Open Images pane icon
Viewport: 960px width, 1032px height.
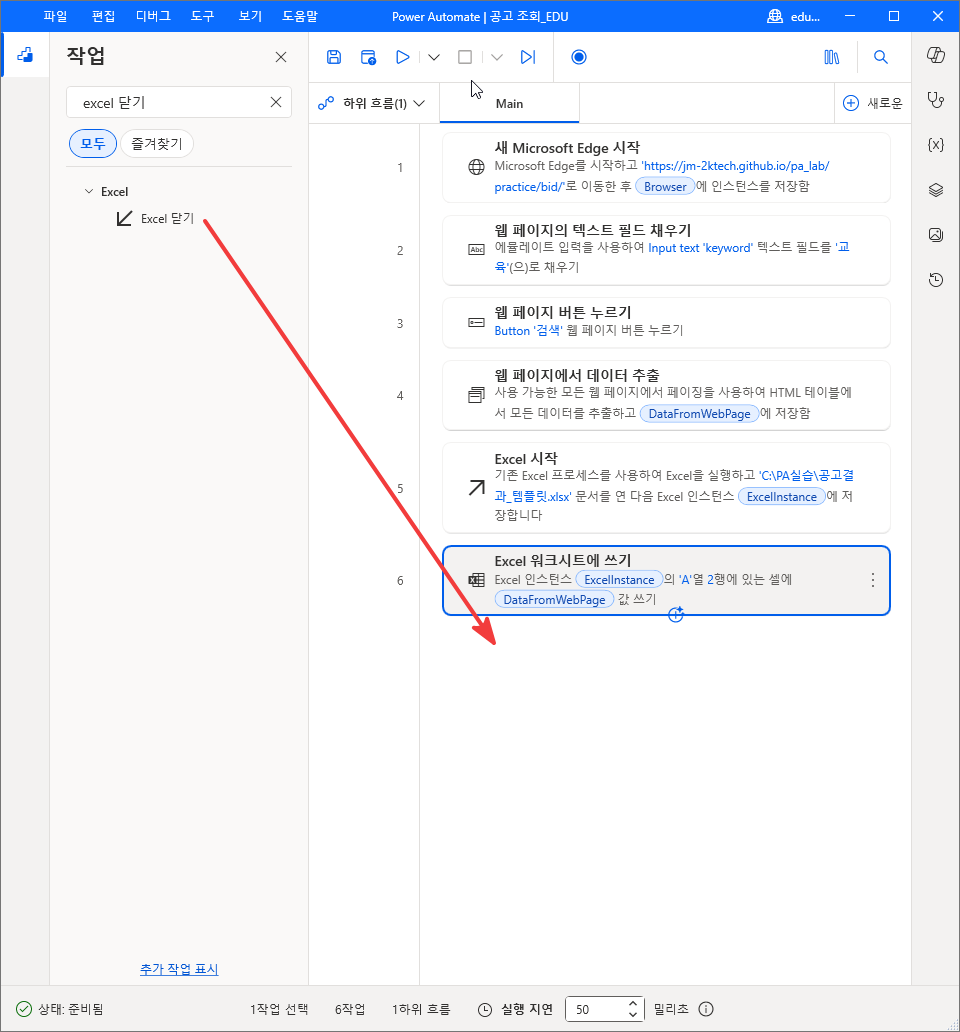[x=936, y=234]
